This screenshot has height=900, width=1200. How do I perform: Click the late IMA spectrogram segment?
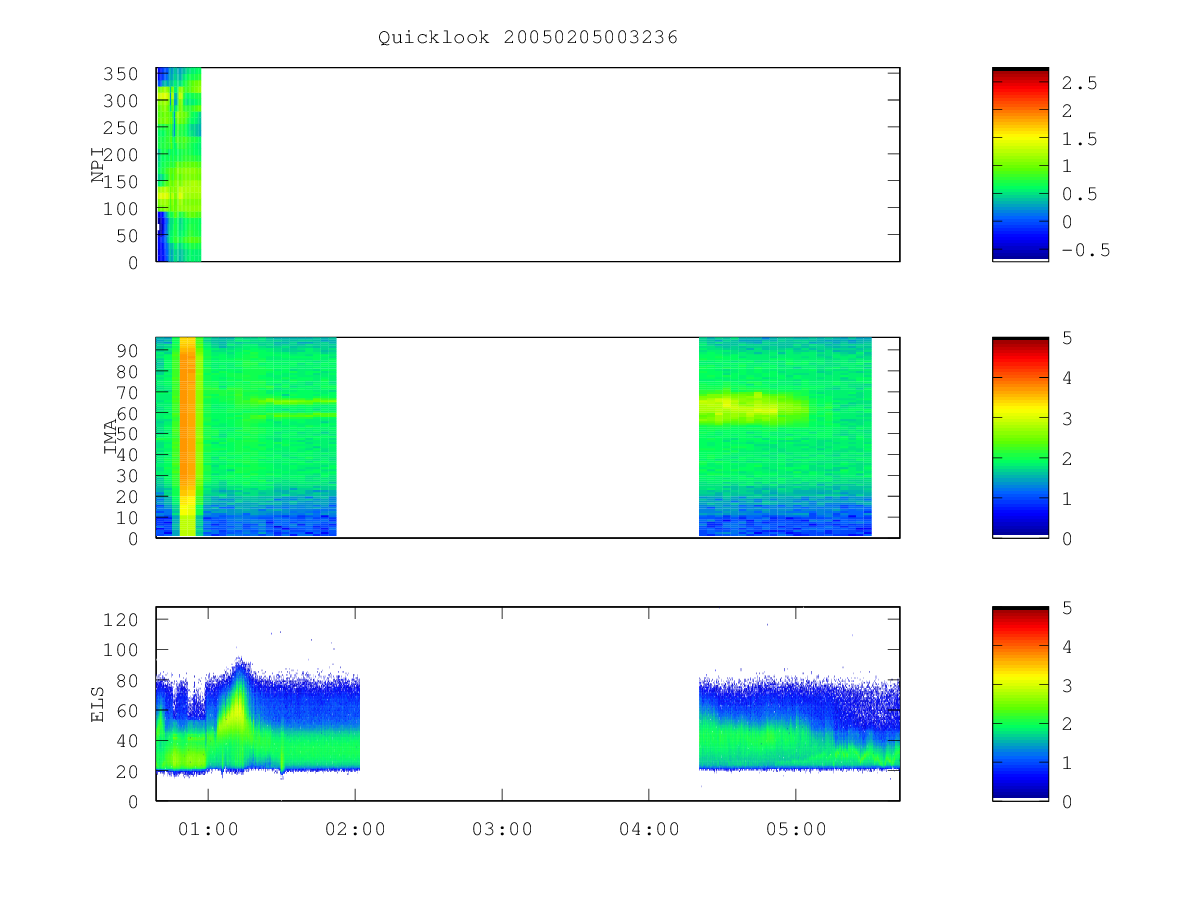click(x=785, y=437)
